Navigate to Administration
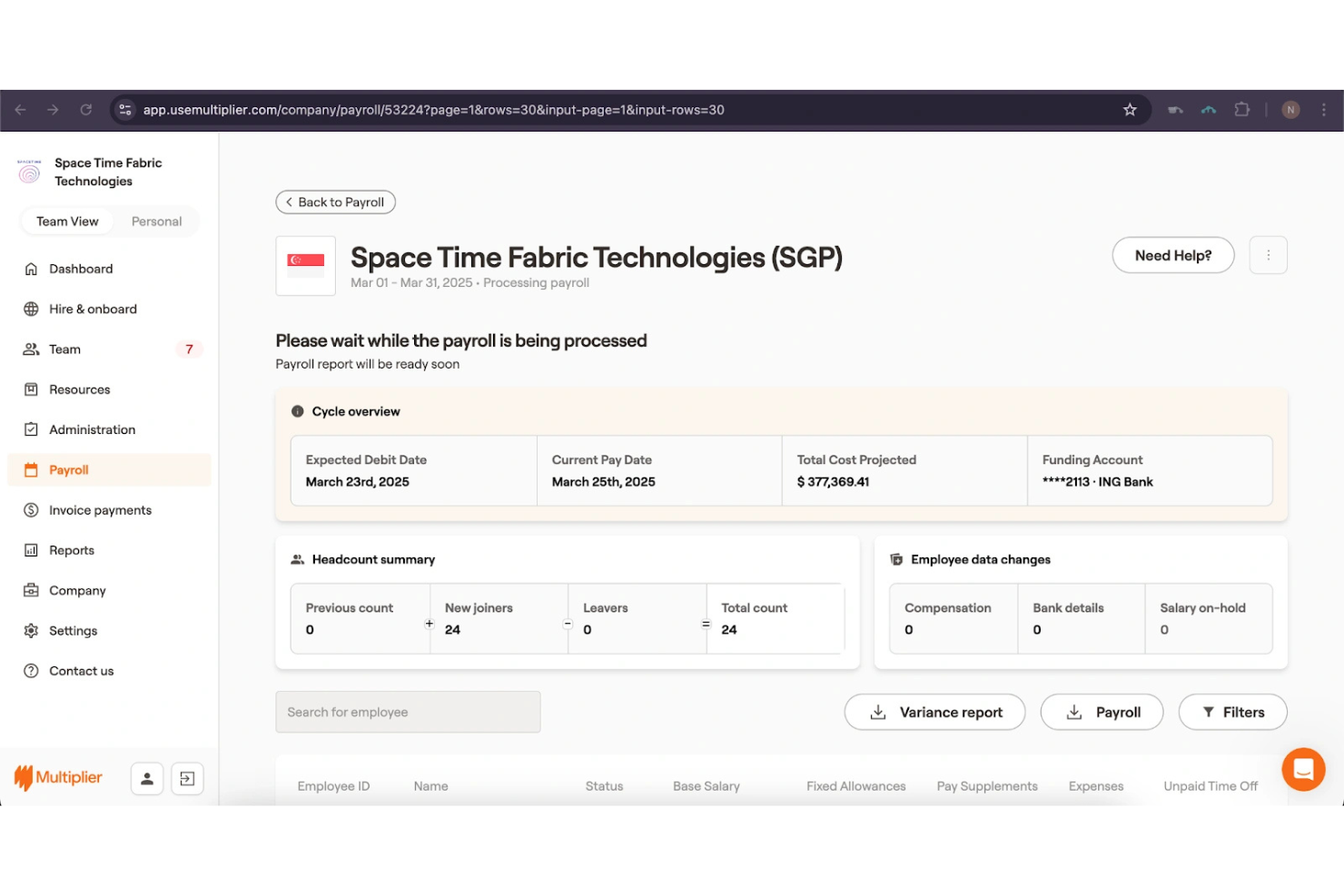Screen dimensions: 1344x896 [109, 429]
